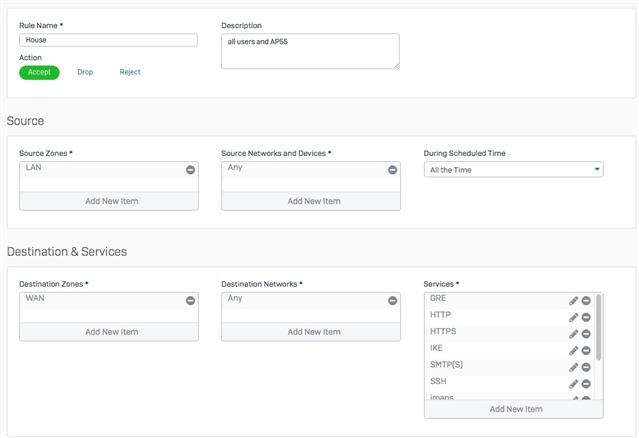Add new item to Services list

[513, 409]
